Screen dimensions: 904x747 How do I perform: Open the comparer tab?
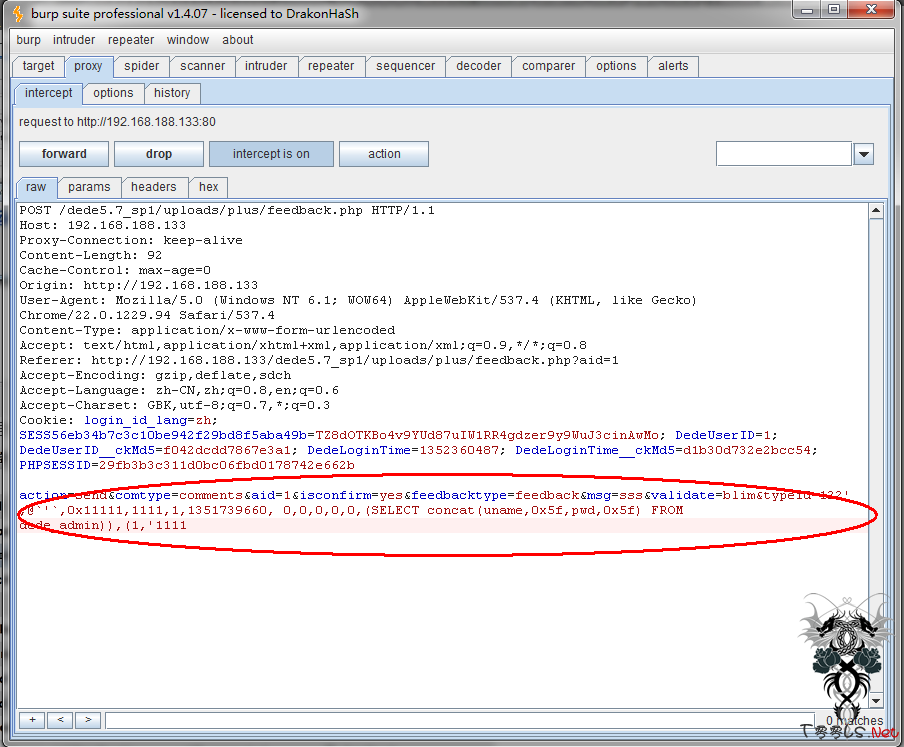[x=548, y=66]
